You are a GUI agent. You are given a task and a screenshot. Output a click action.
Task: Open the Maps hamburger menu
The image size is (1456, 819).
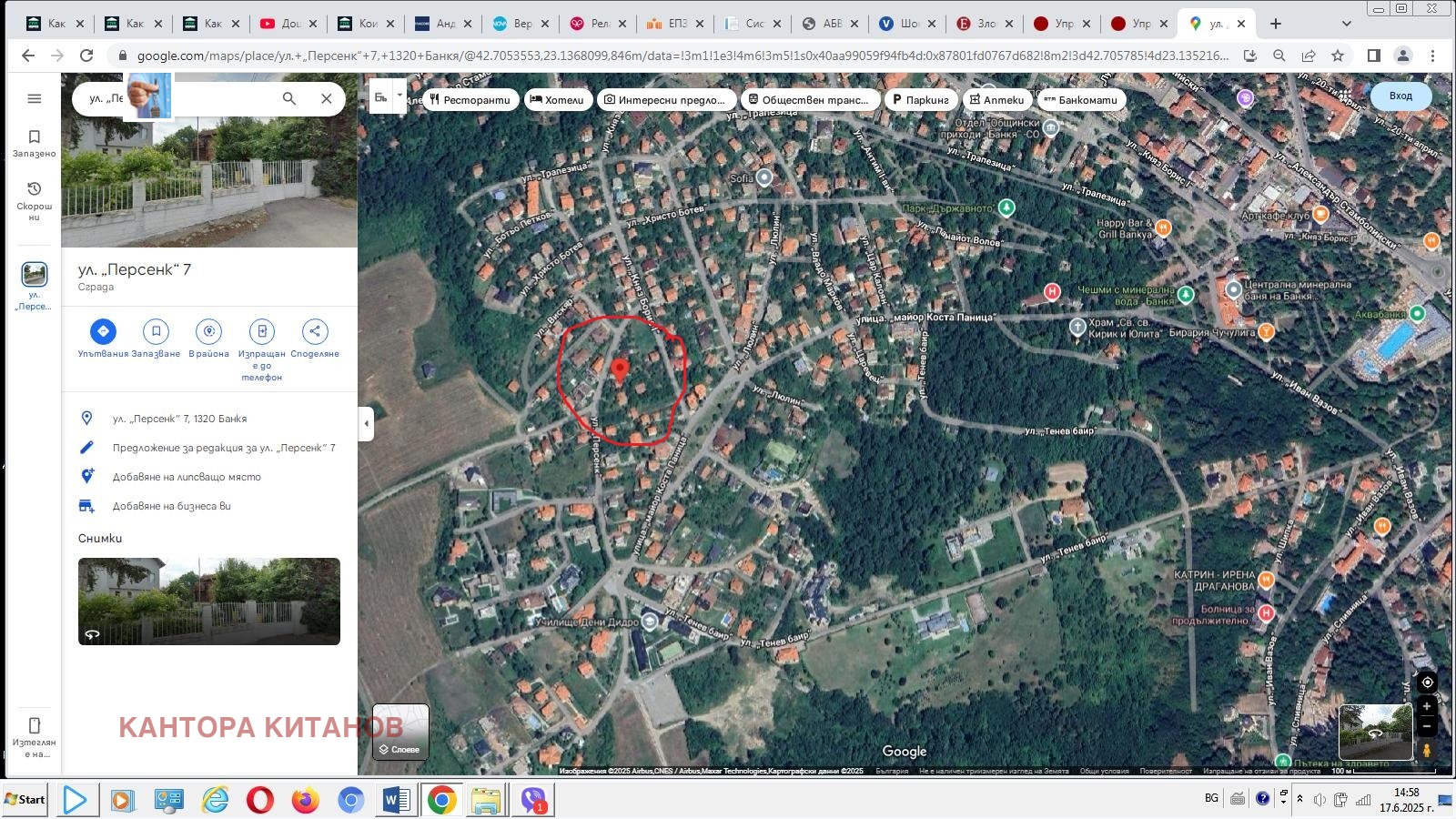pos(35,98)
